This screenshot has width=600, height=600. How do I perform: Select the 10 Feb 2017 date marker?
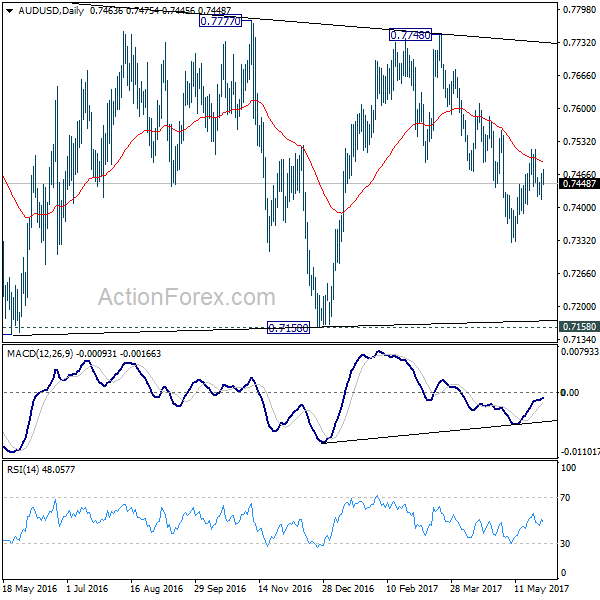point(410,590)
